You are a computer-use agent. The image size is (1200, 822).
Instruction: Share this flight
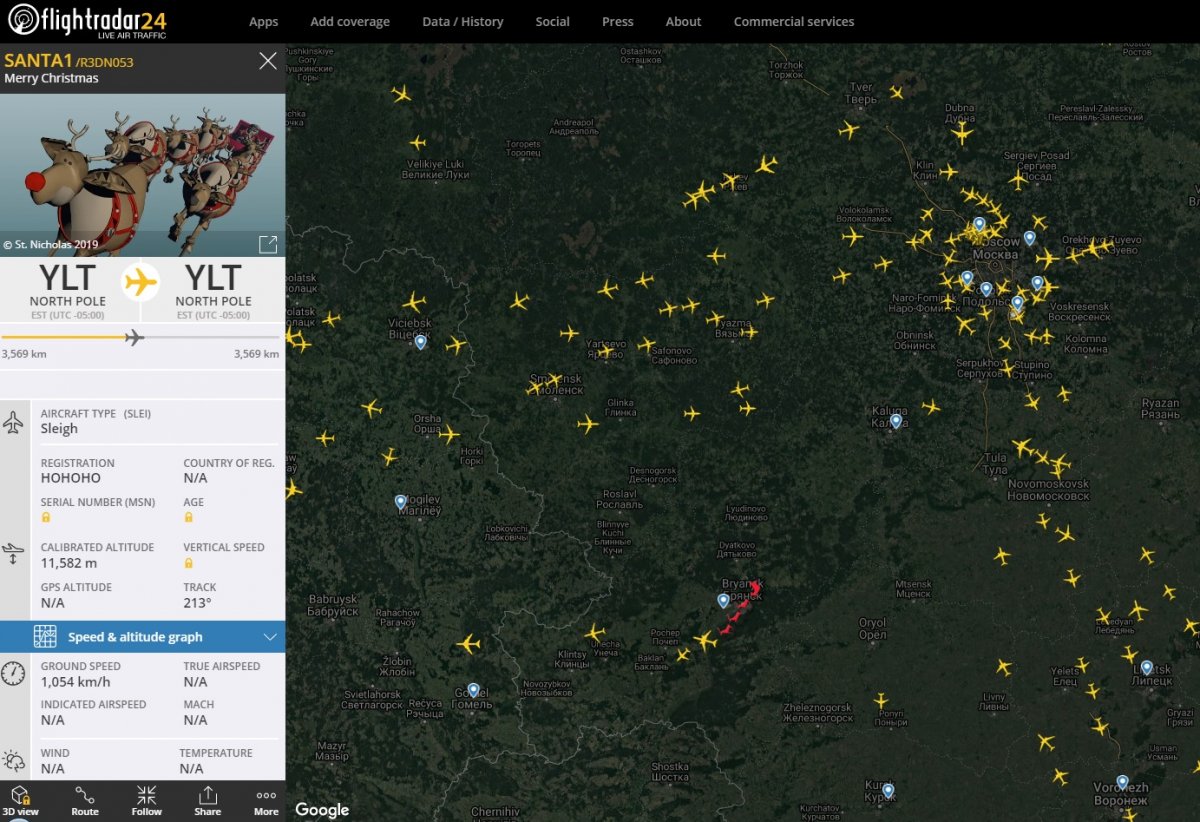click(207, 800)
